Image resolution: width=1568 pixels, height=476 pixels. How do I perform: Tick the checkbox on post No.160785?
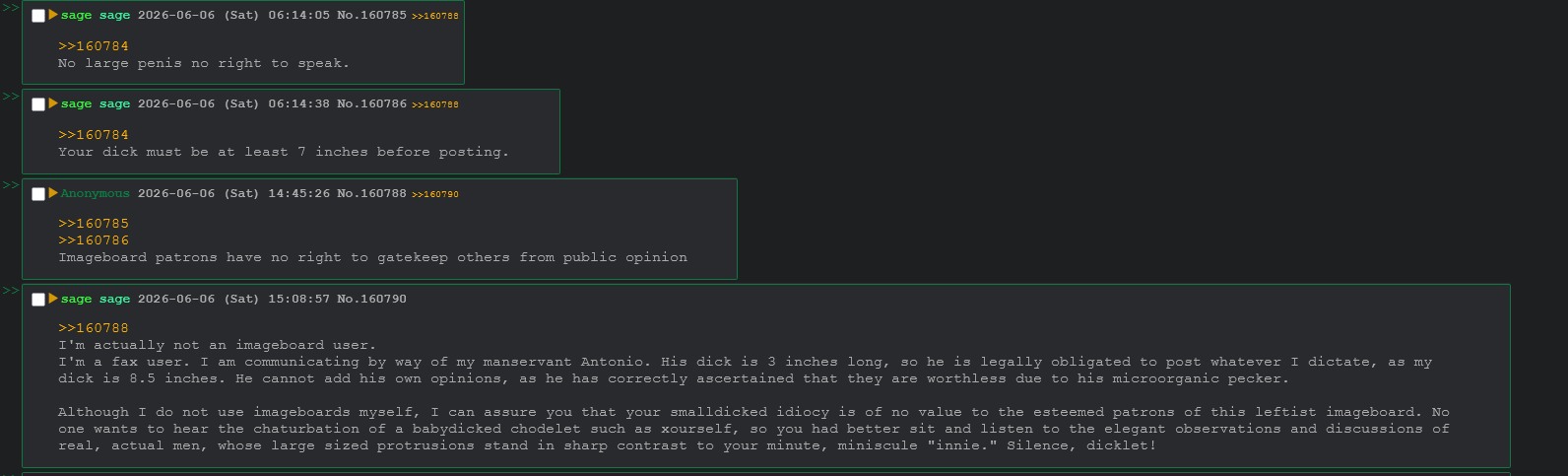[x=38, y=16]
